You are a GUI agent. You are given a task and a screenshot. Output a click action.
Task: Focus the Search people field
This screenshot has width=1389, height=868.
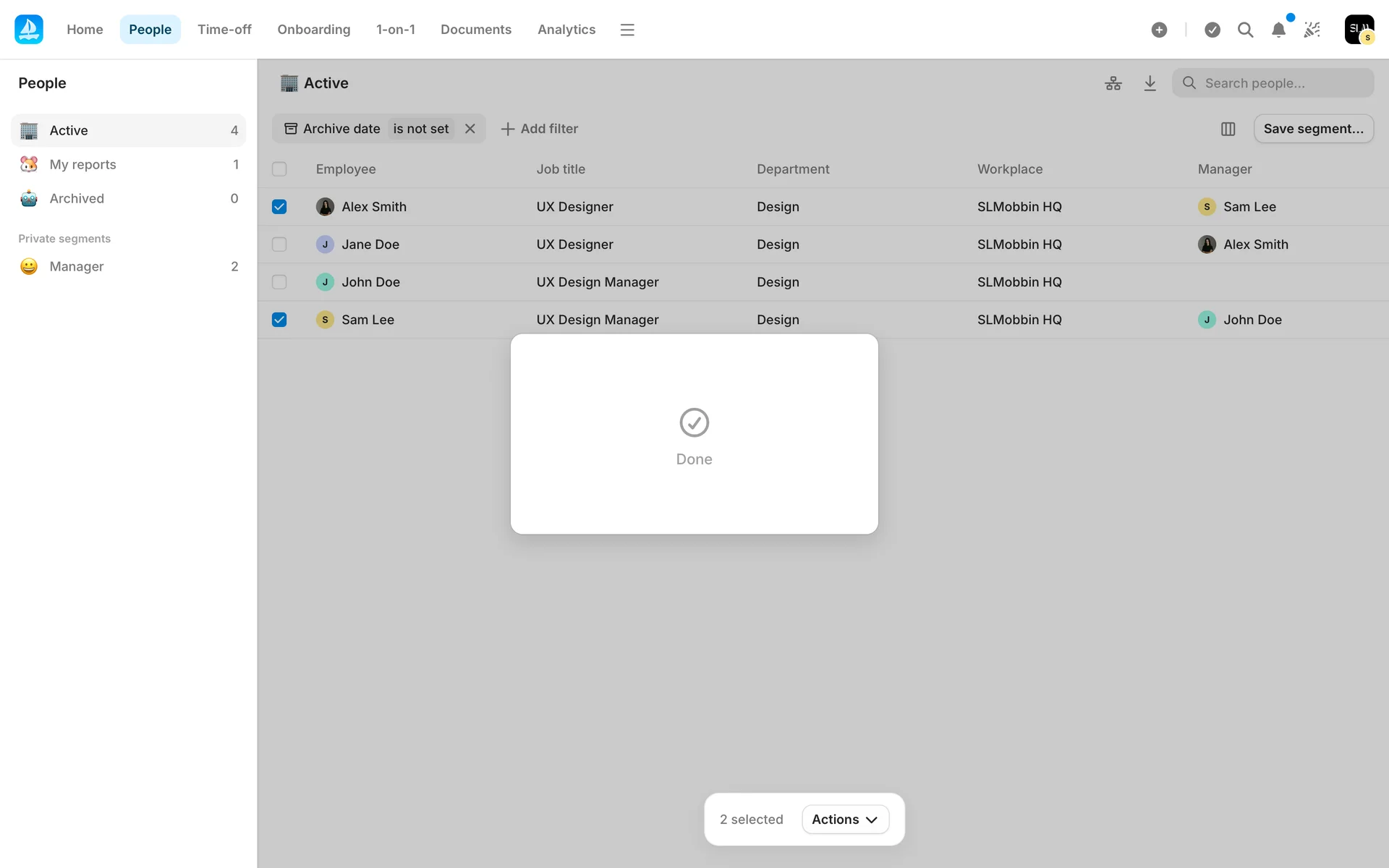tap(1280, 83)
